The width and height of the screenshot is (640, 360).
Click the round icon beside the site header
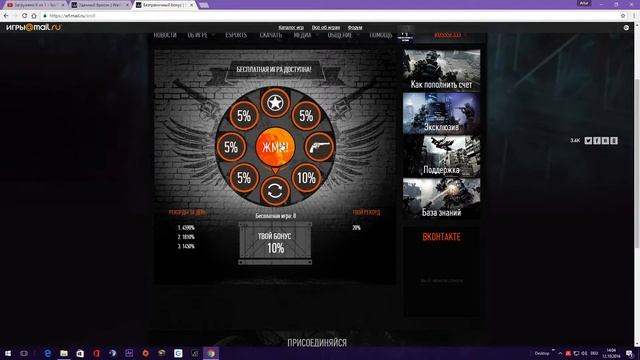point(626,28)
